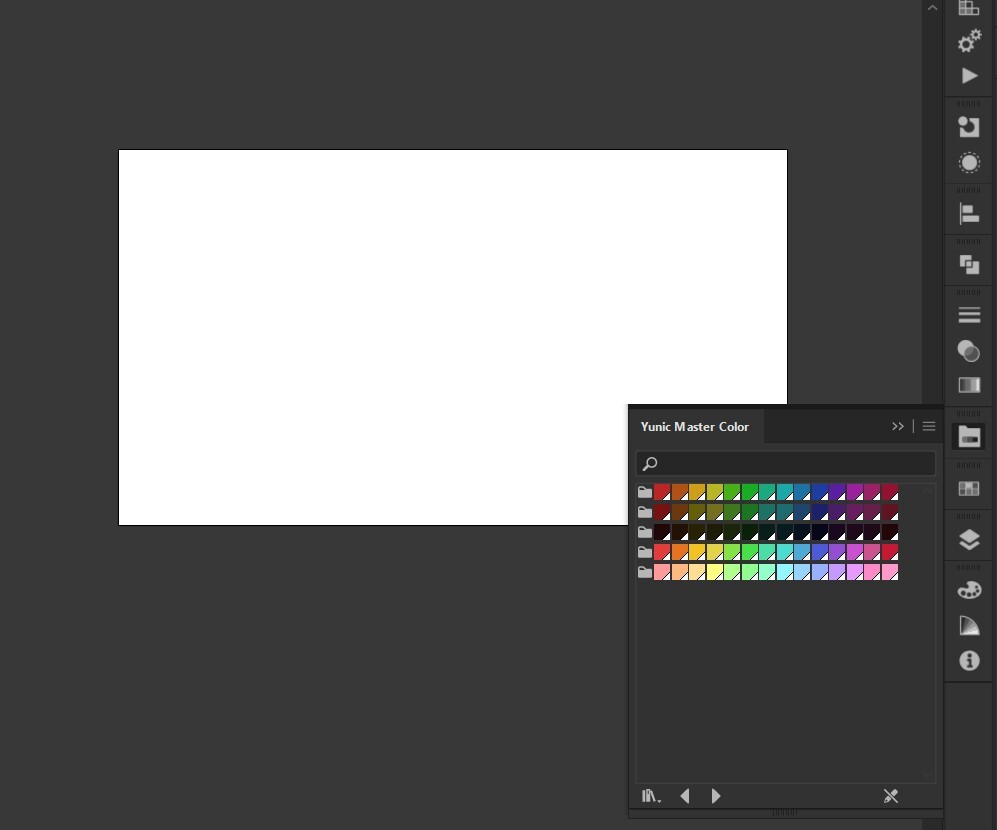Image resolution: width=997 pixels, height=830 pixels.
Task: Pick the pastel lavender swatch in last group
Action: [837, 572]
